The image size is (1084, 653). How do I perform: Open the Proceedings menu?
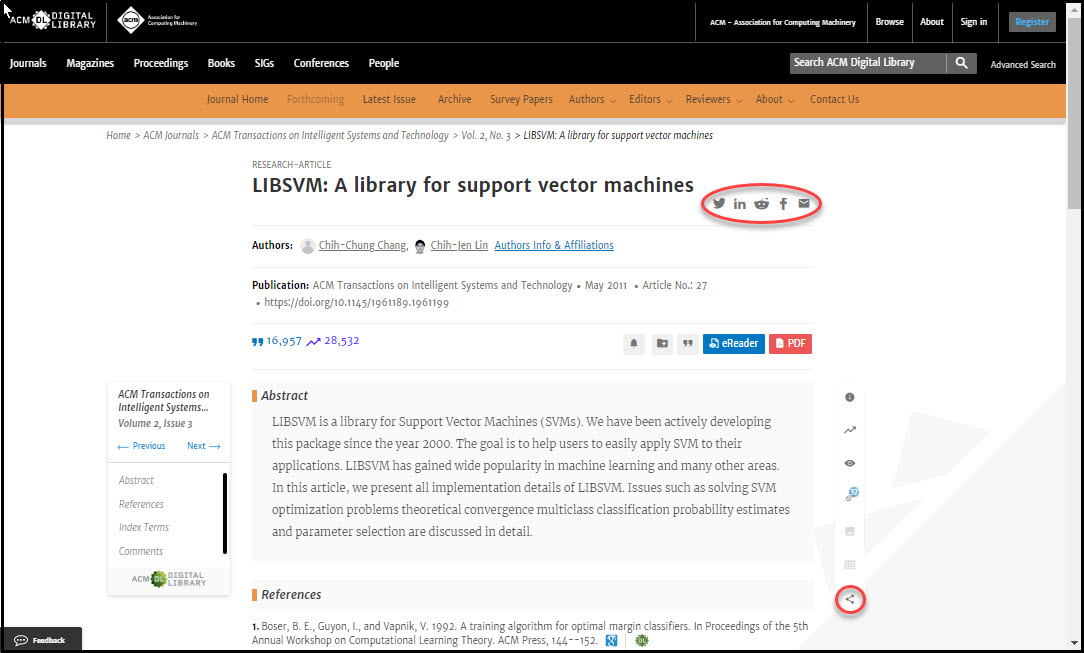pos(160,63)
